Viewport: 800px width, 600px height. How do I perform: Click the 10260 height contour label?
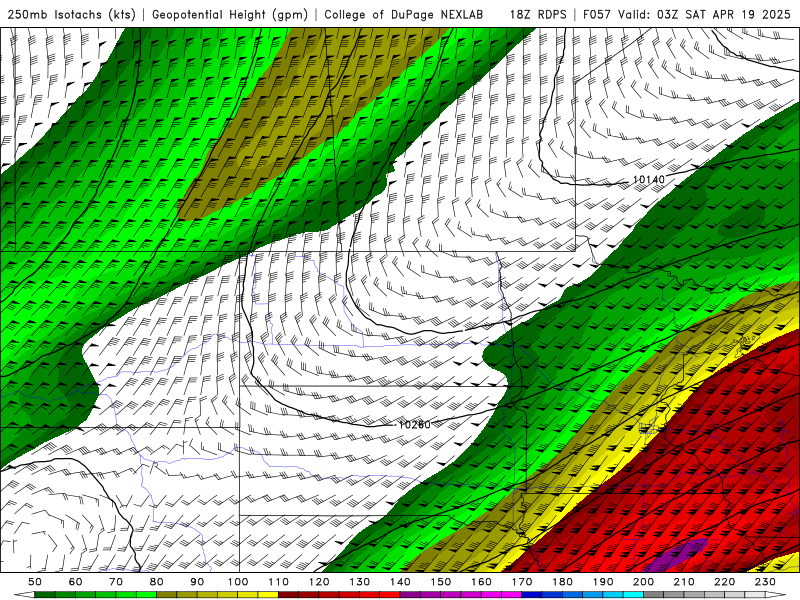pyautogui.click(x=414, y=424)
